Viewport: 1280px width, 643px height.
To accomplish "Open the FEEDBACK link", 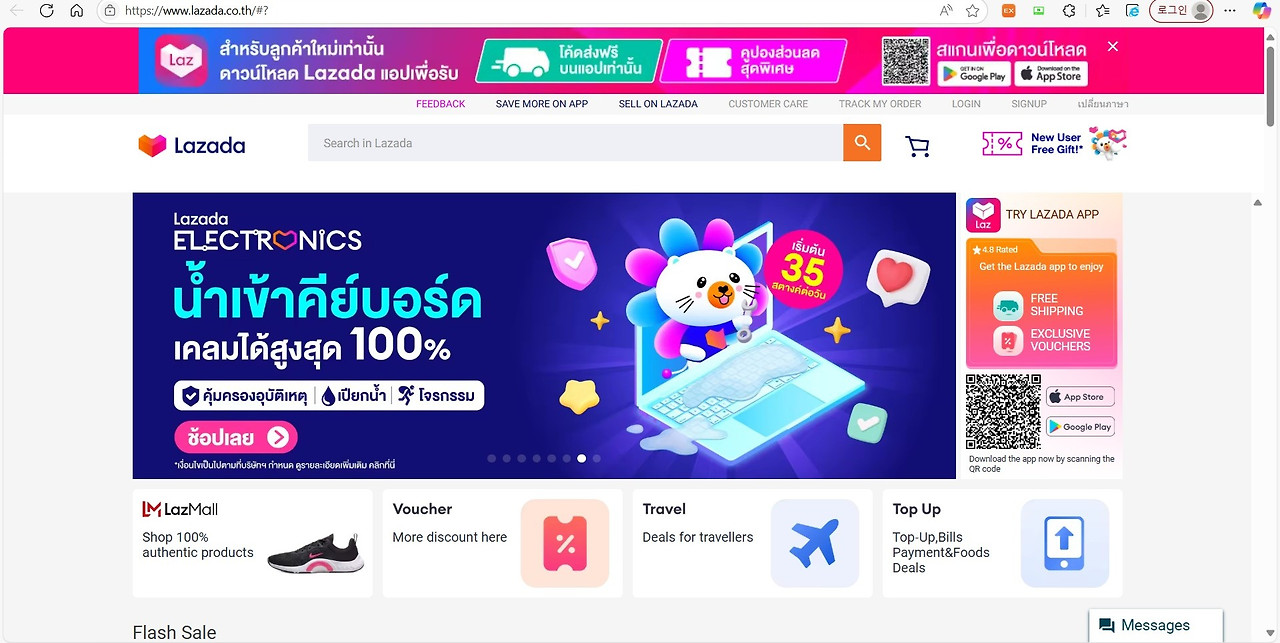I will (441, 104).
